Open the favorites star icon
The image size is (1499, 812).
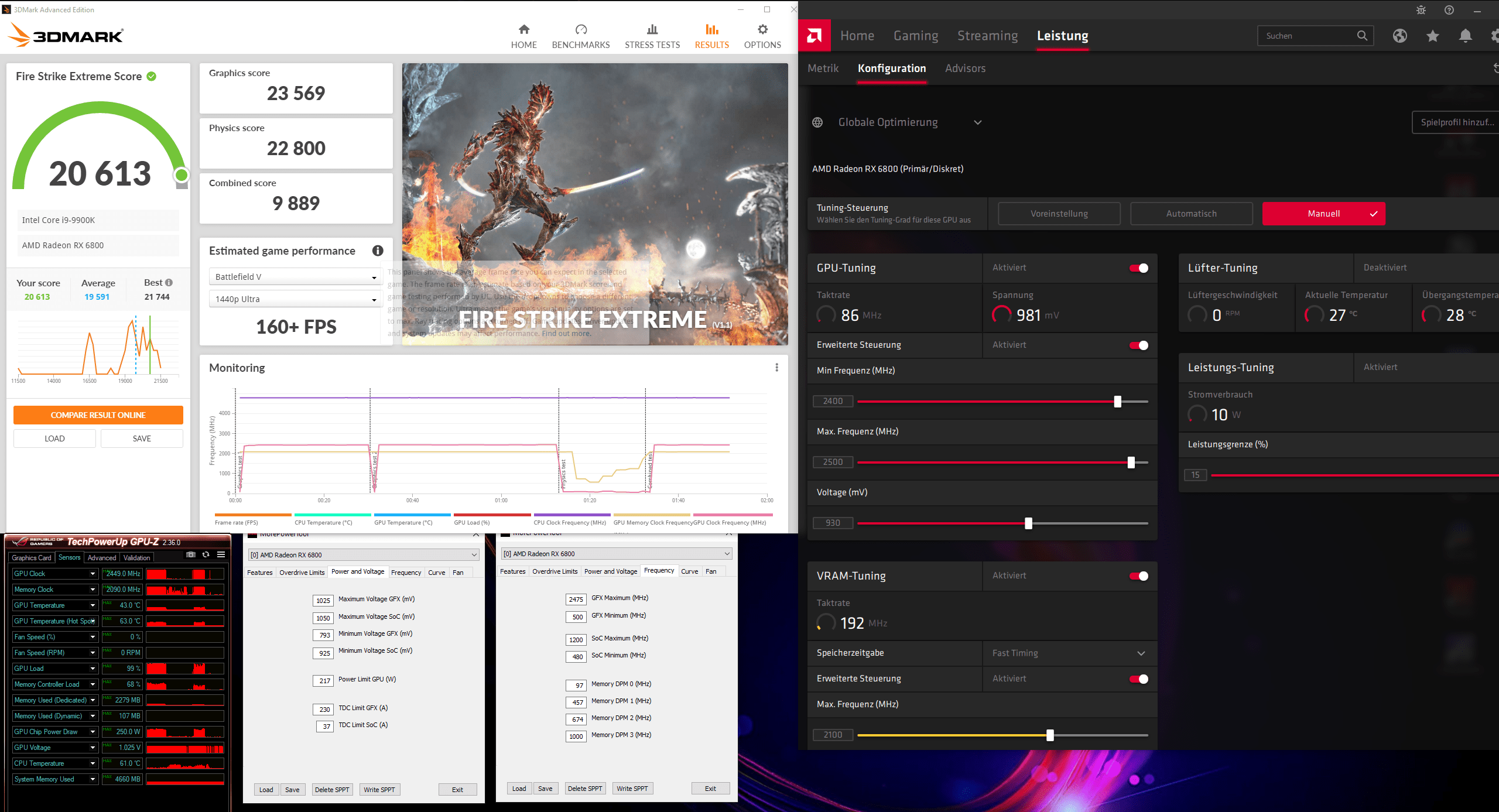point(1432,36)
